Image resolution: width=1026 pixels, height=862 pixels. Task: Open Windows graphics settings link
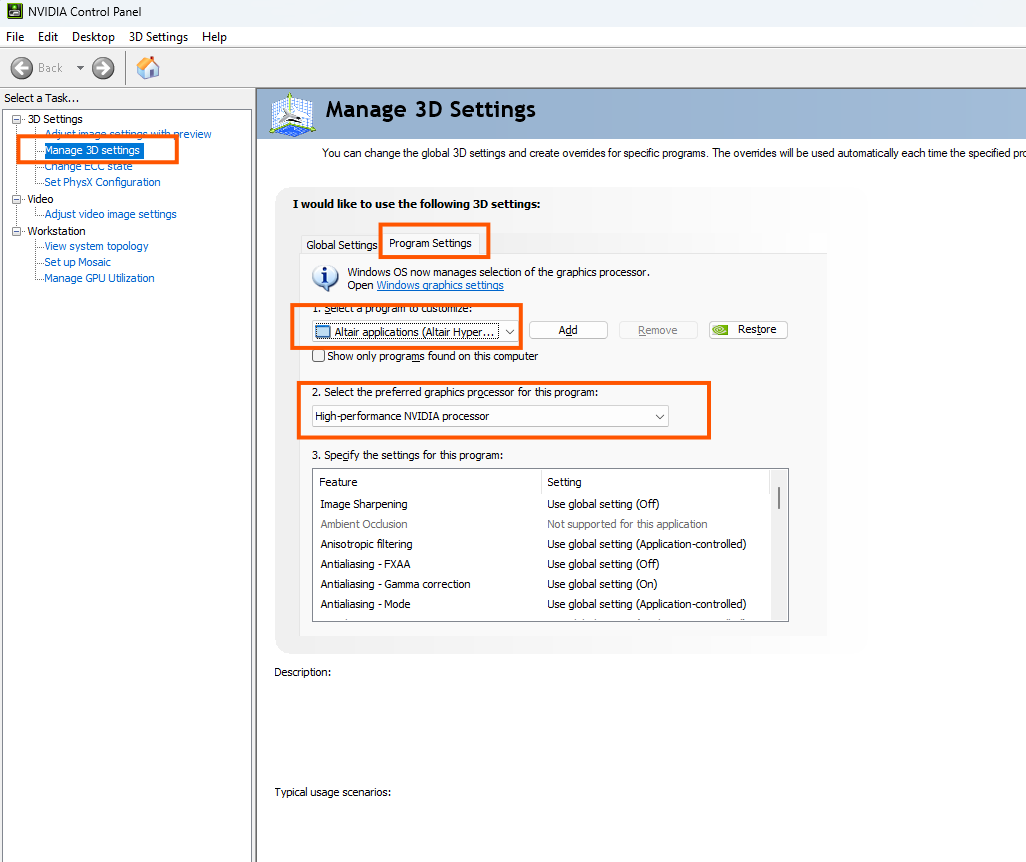coord(440,285)
